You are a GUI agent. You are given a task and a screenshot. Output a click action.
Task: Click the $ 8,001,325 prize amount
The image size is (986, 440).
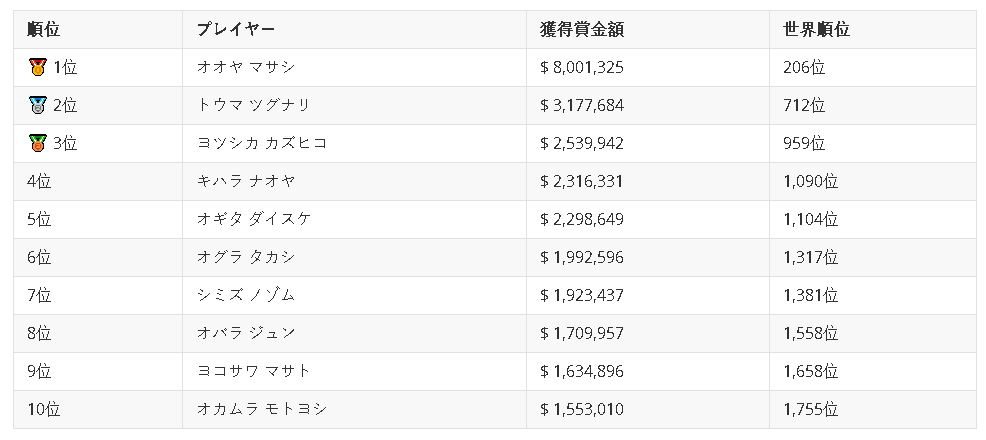(582, 68)
